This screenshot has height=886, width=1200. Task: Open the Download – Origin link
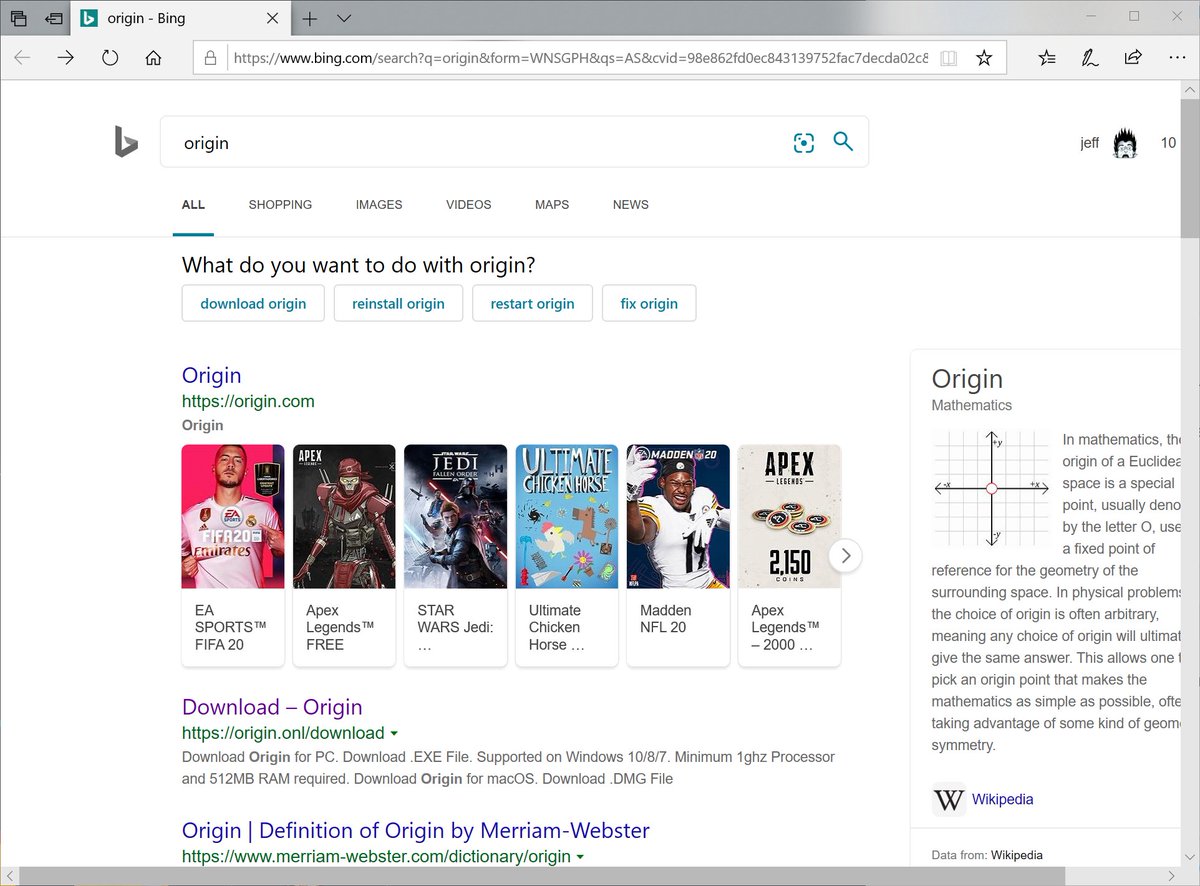click(272, 707)
